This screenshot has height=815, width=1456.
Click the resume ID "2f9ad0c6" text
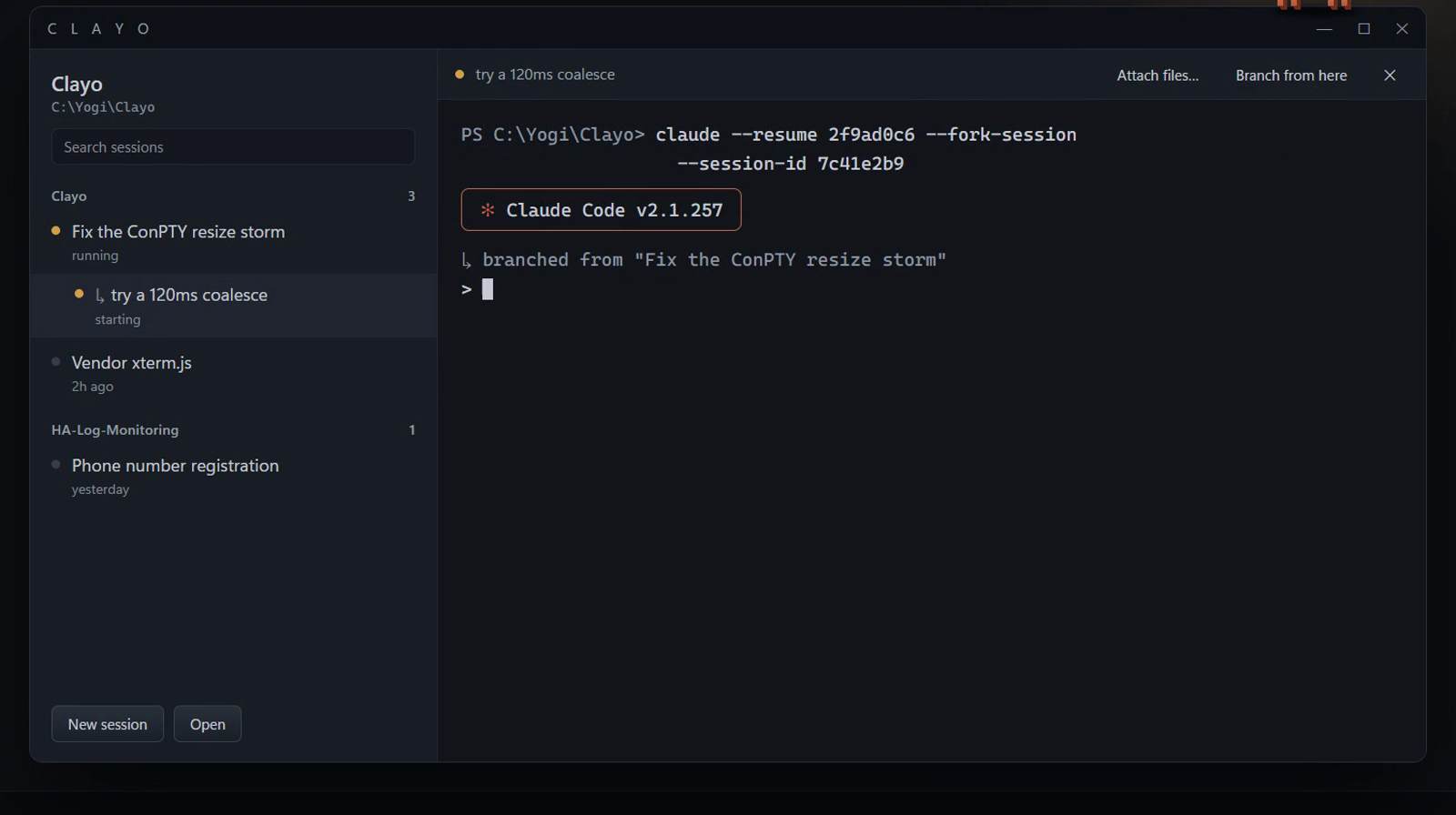click(871, 135)
